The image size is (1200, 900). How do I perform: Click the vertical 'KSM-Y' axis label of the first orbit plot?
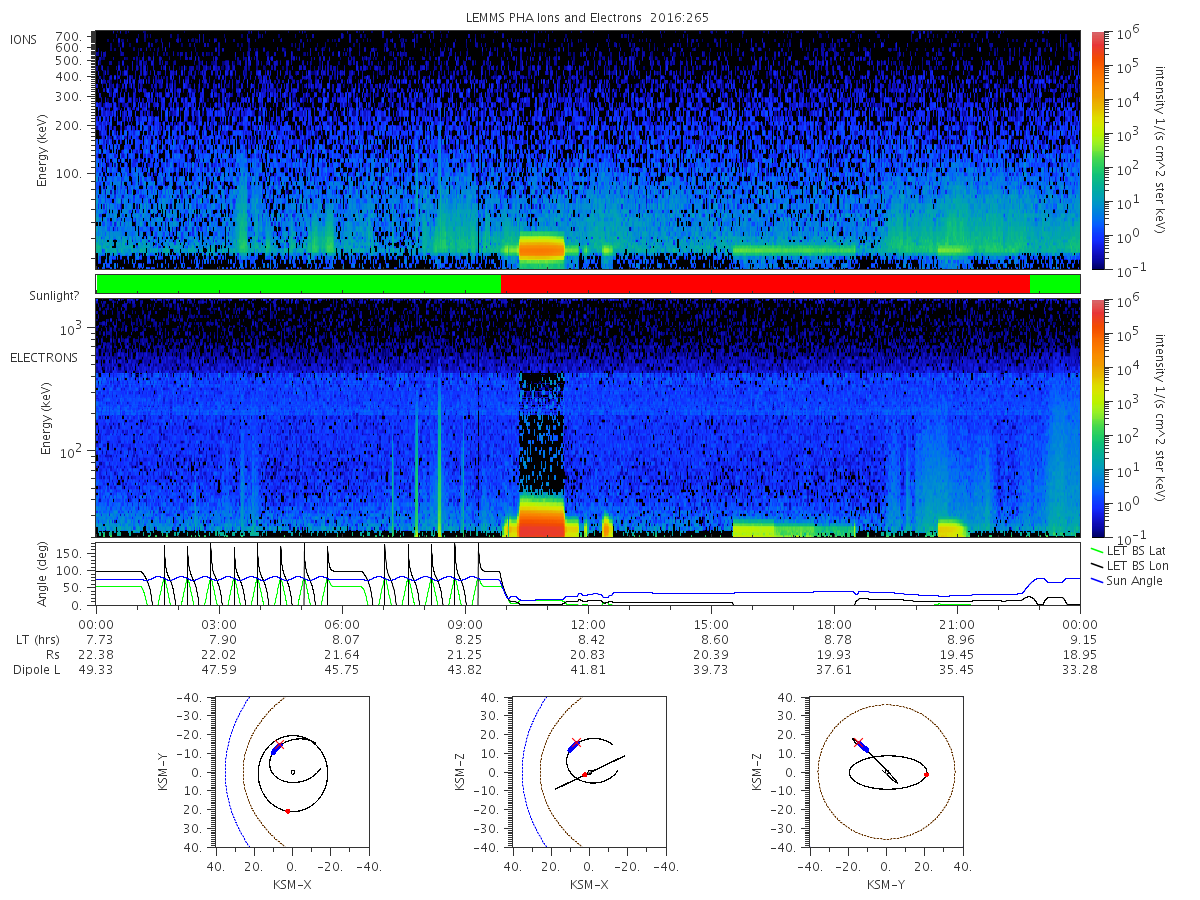click(165, 772)
